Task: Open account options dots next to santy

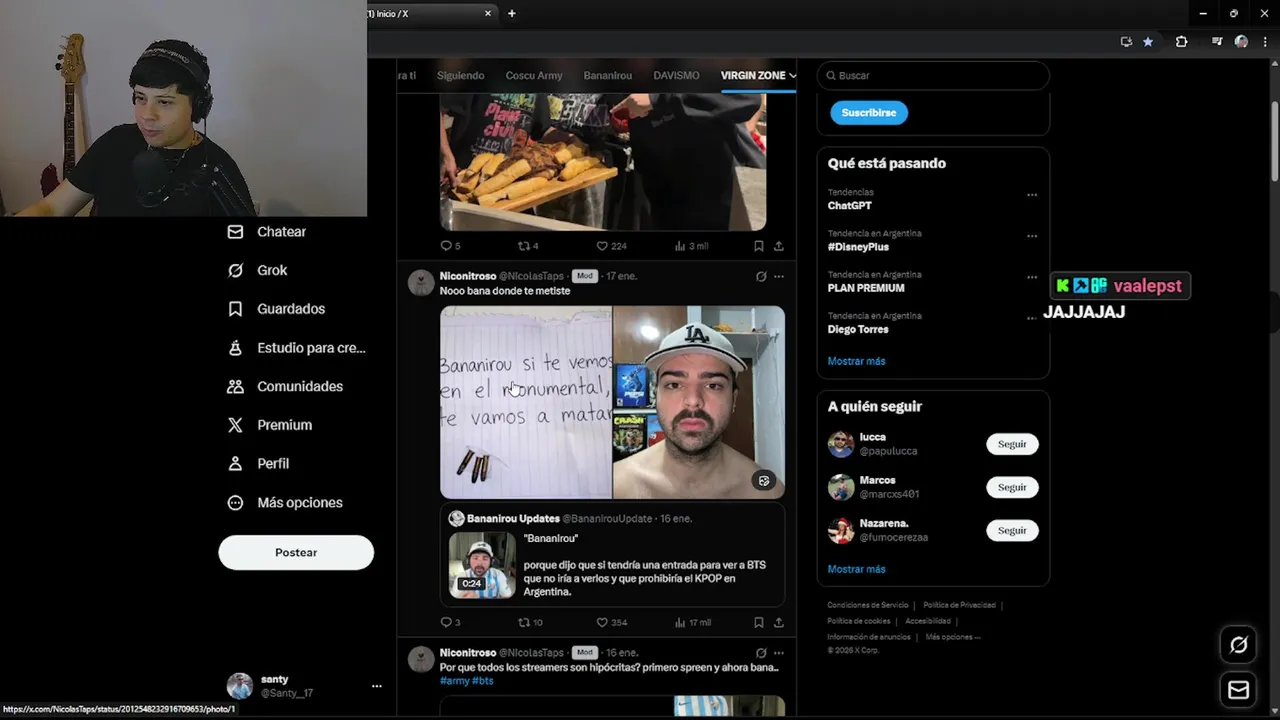Action: coord(376,686)
